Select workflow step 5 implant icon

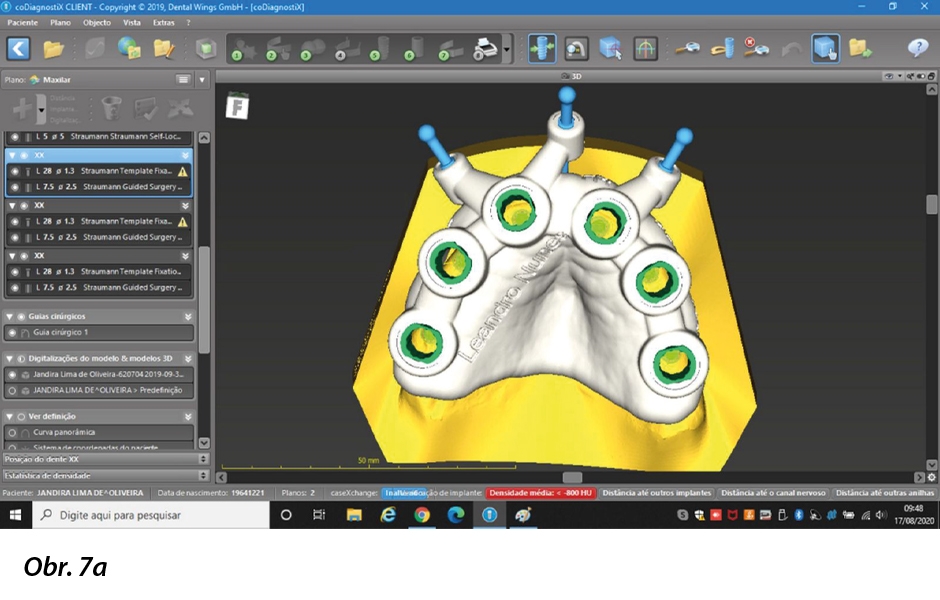(381, 49)
